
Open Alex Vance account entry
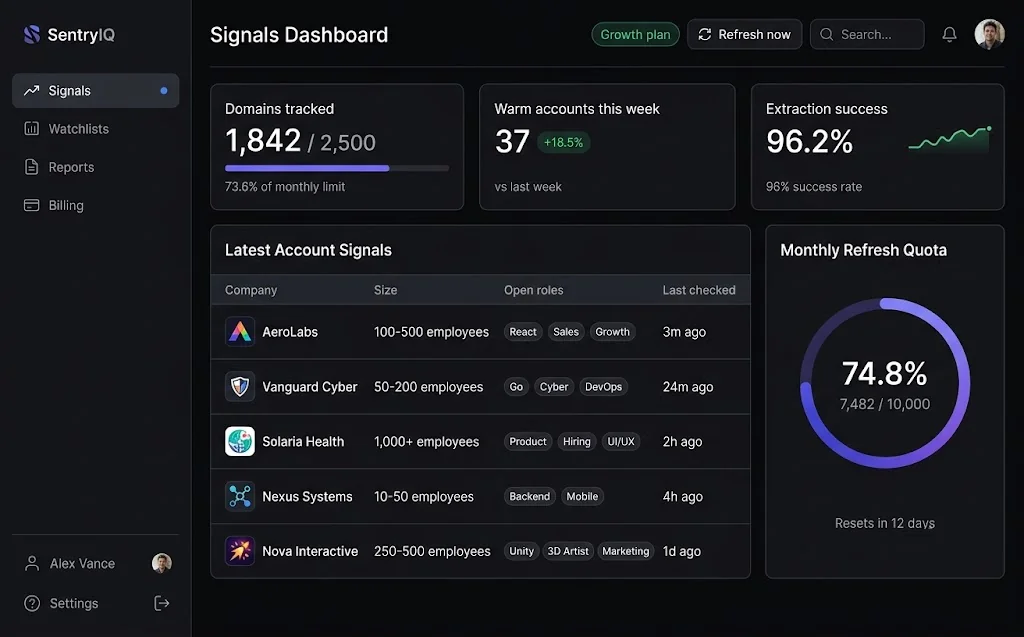click(x=95, y=563)
